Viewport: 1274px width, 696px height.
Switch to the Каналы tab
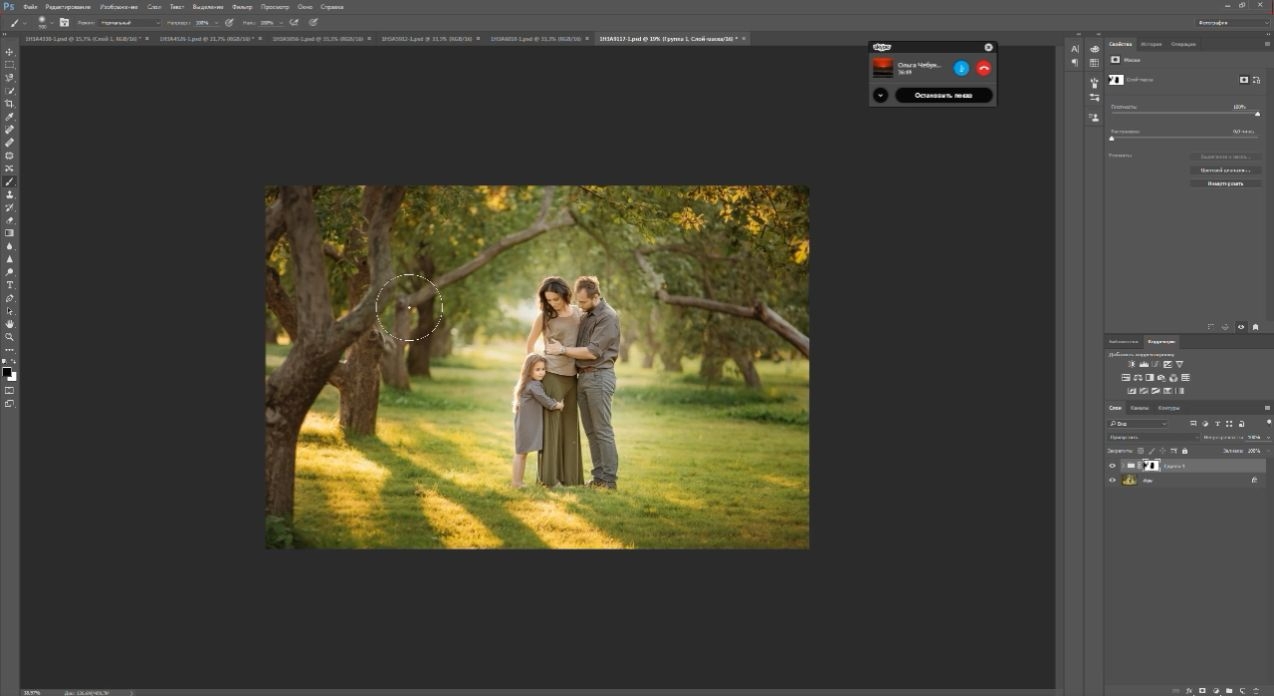[x=1139, y=408]
